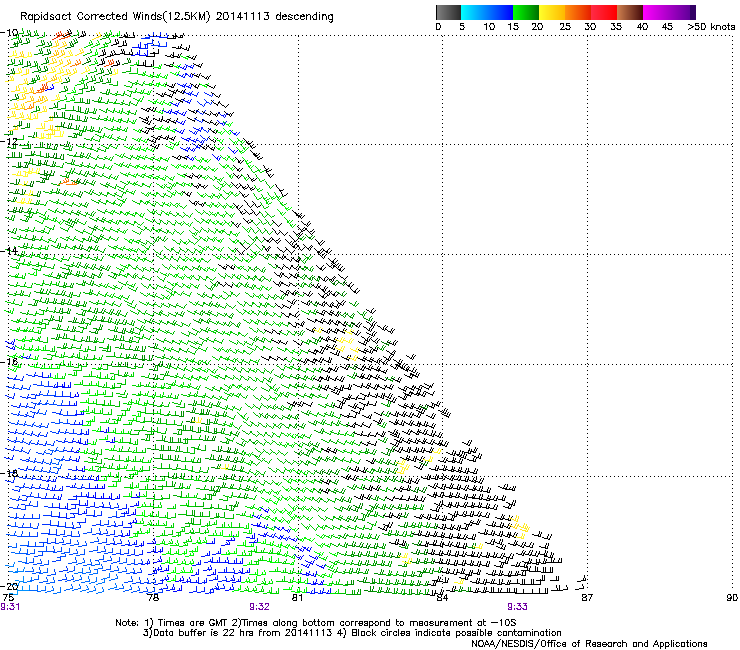
Task: Click the NOAA/NESDIS credit line
Action: coord(589,644)
